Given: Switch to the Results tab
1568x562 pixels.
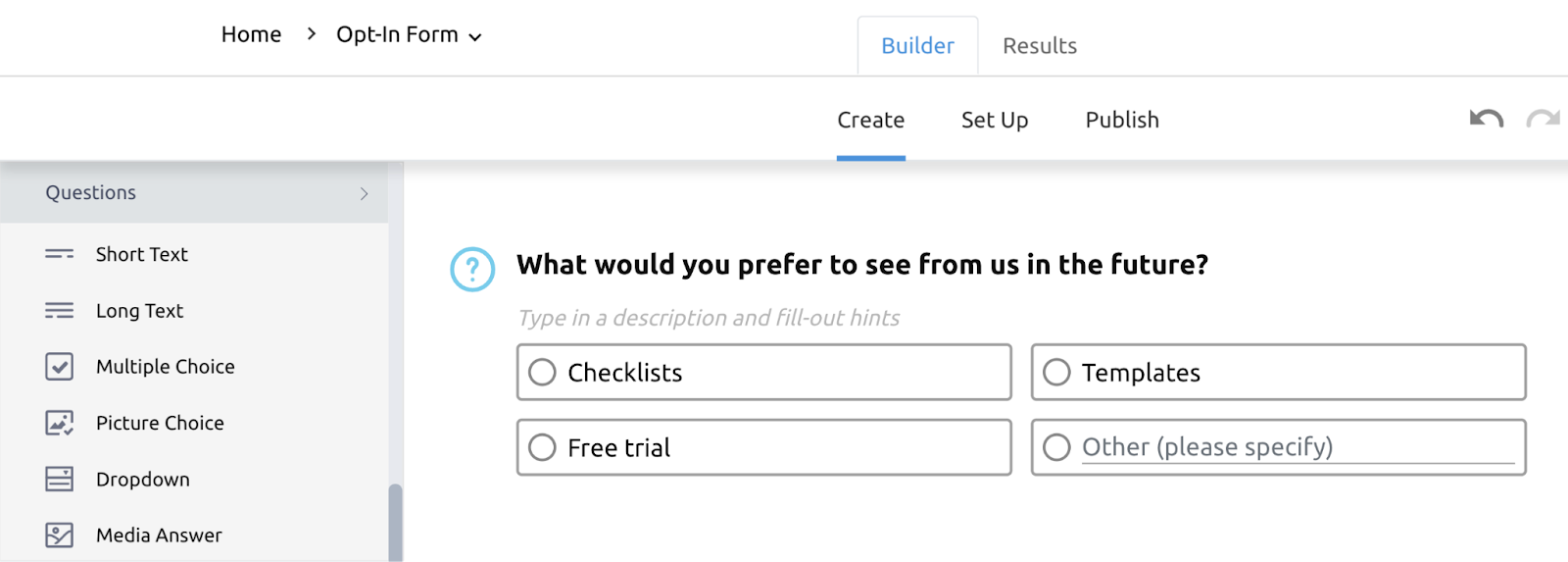Looking at the screenshot, I should 1039,46.
